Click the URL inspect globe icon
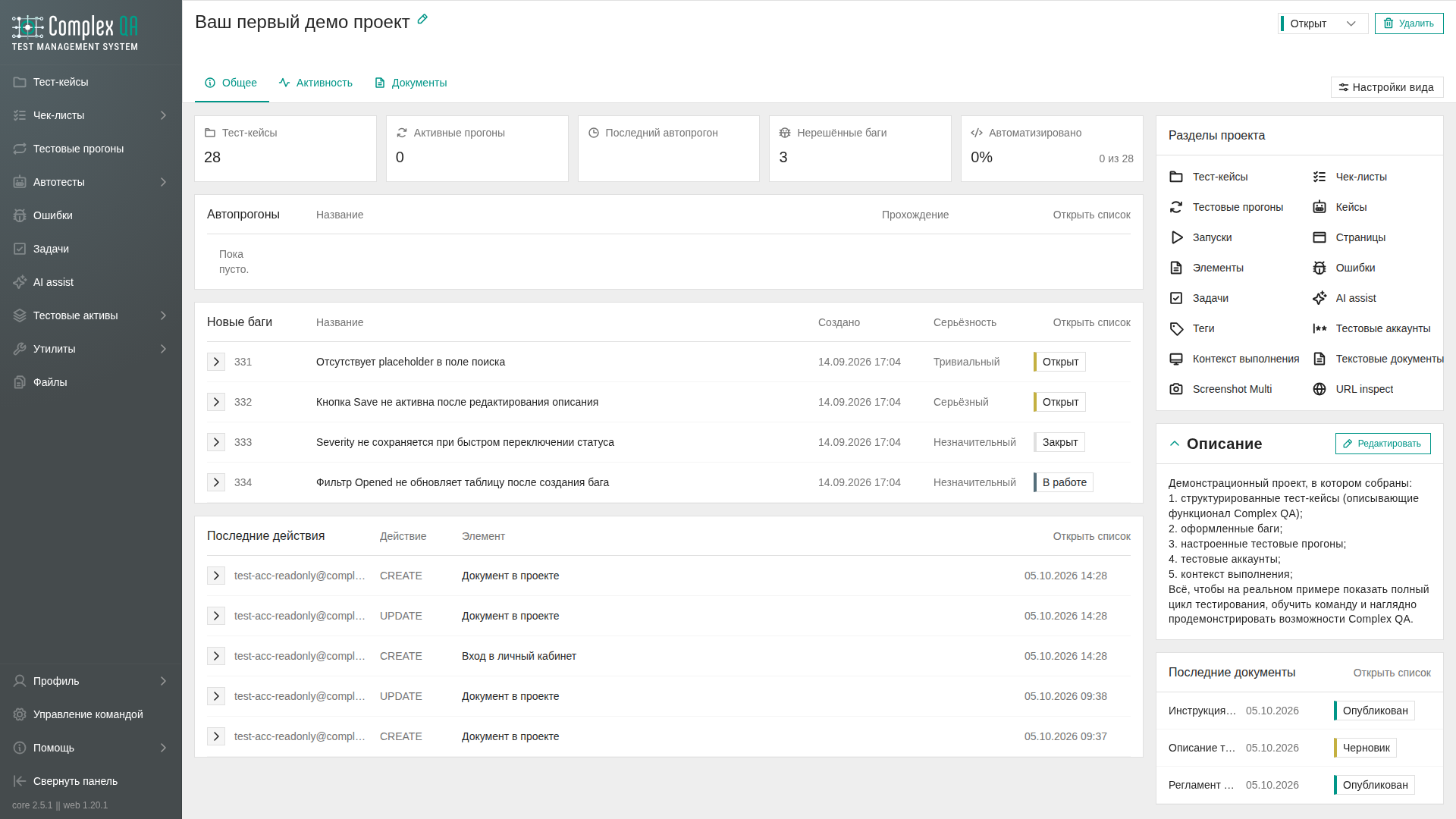This screenshot has width=1456, height=819. click(x=1319, y=389)
